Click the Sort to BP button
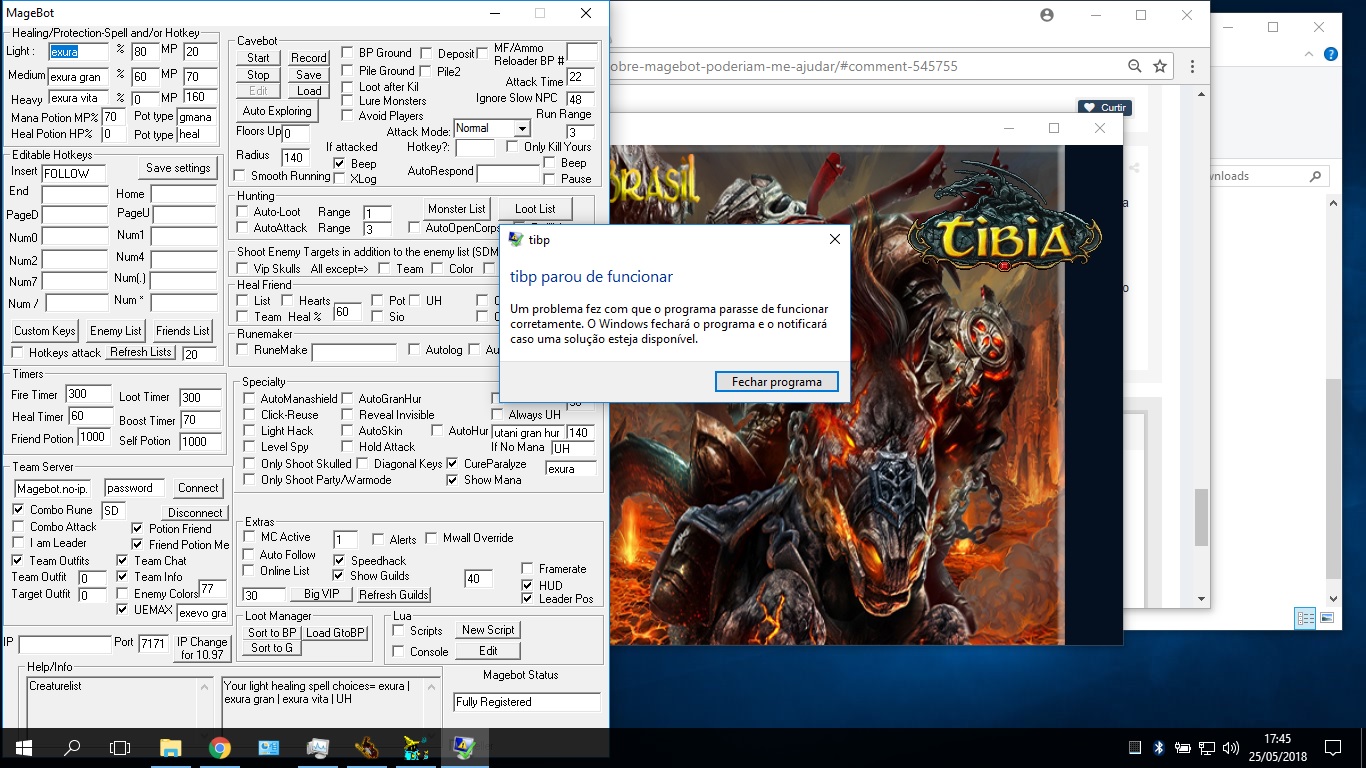The width and height of the screenshot is (1366, 768). 272,633
